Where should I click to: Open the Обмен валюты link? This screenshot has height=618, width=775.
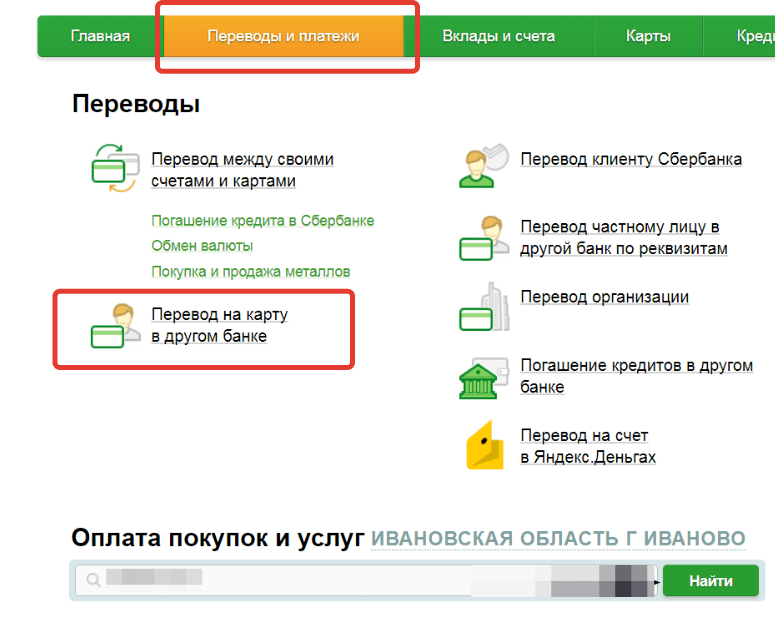202,246
